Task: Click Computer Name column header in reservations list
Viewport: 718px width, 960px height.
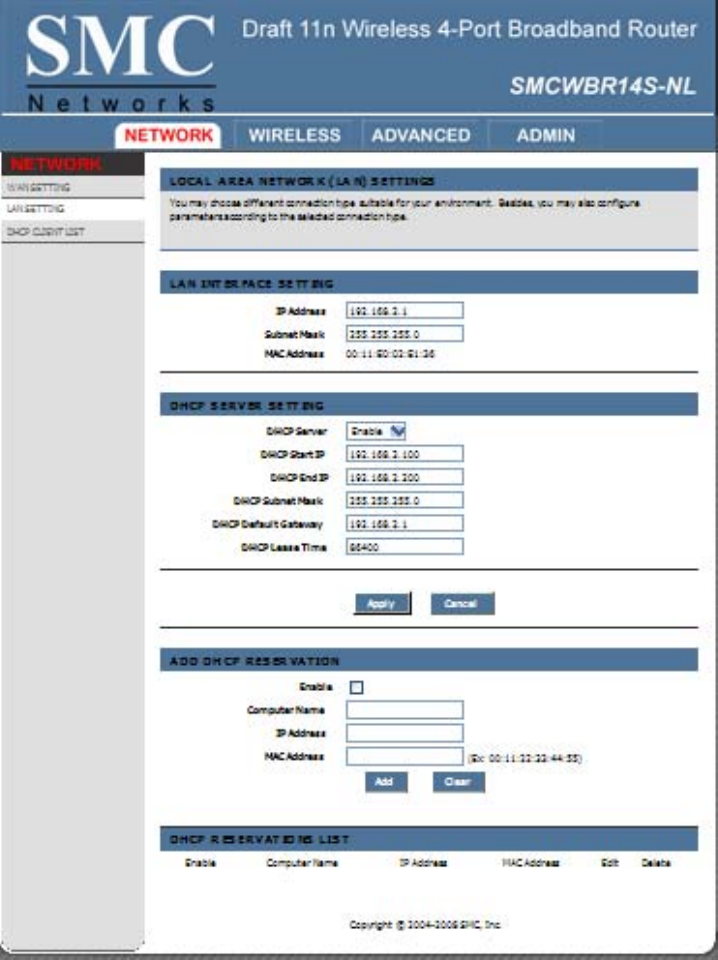Action: [x=302, y=863]
